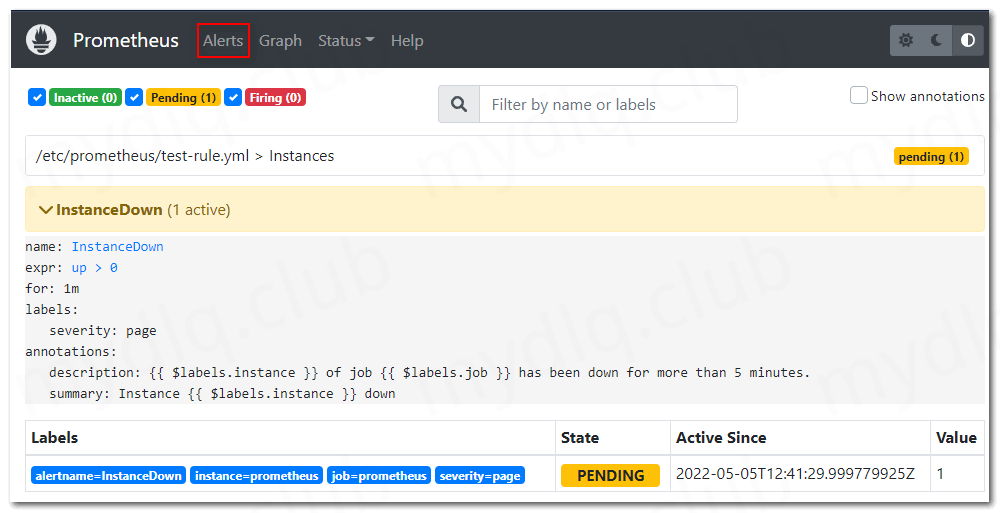Open the Graph page

pyautogui.click(x=280, y=41)
